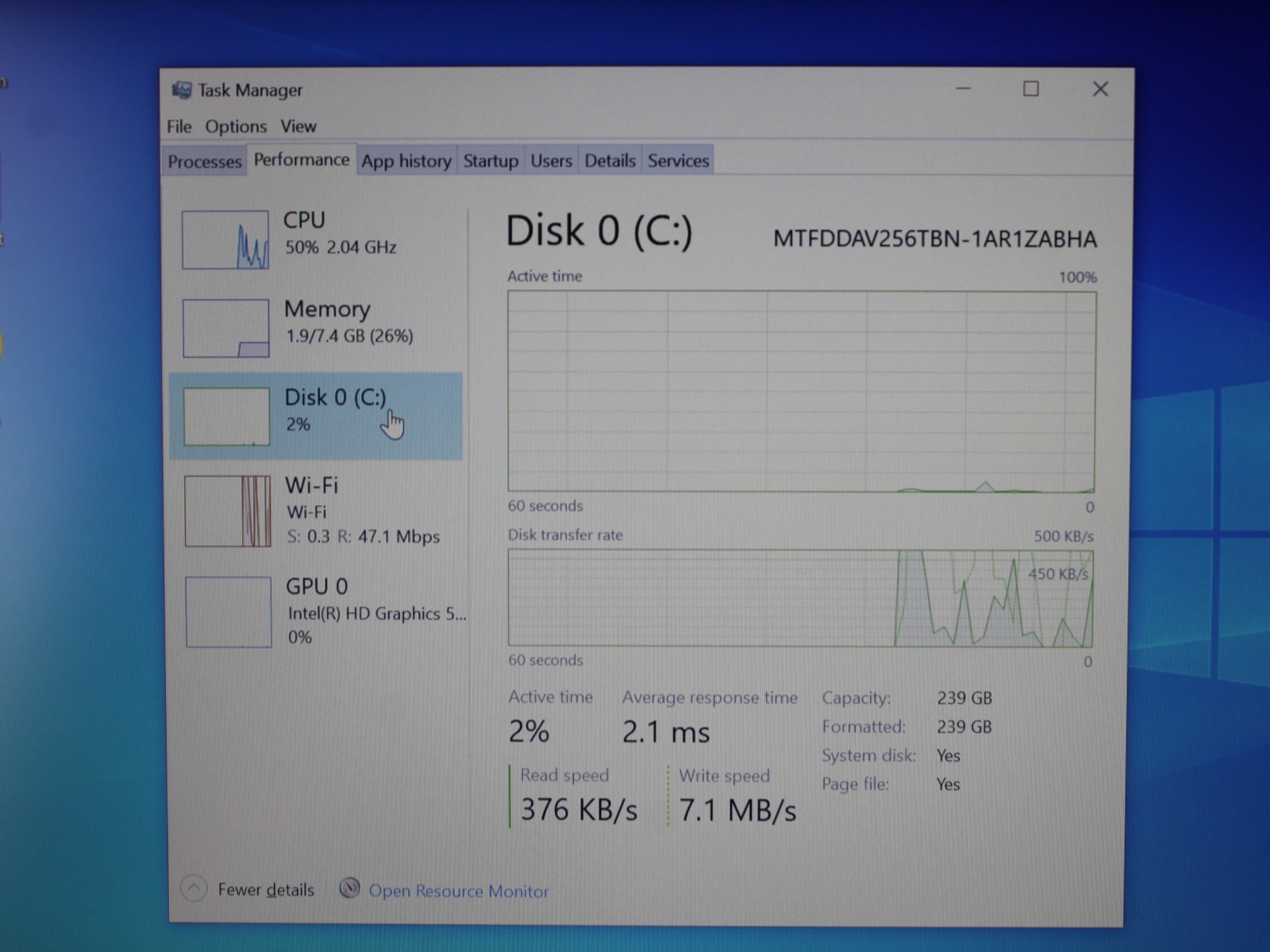Viewport: 1270px width, 952px height.
Task: Select the Wi-Fi throughput mini graph
Action: [228, 512]
